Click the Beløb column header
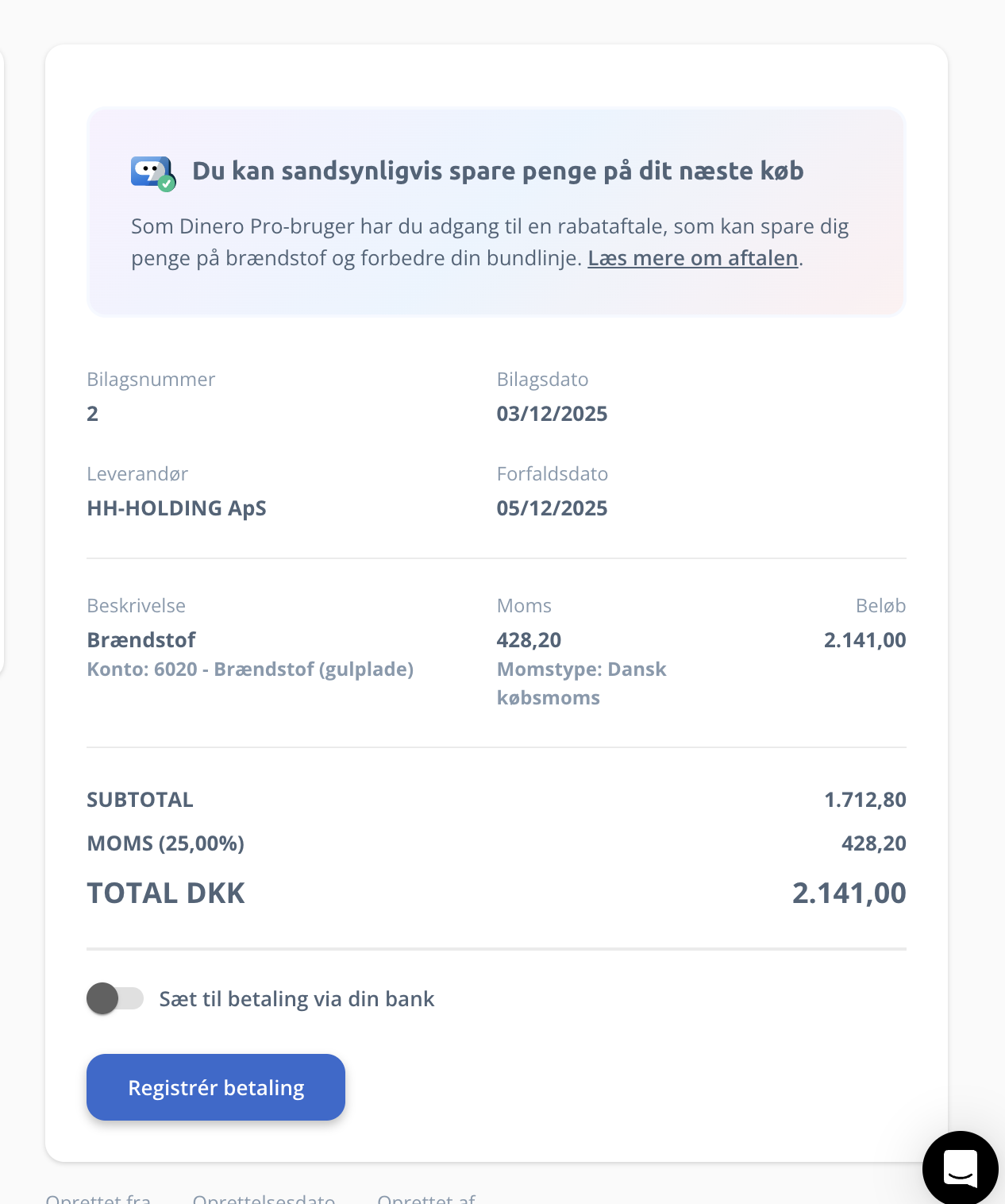This screenshot has height=1204, width=1005. pyautogui.click(x=880, y=606)
